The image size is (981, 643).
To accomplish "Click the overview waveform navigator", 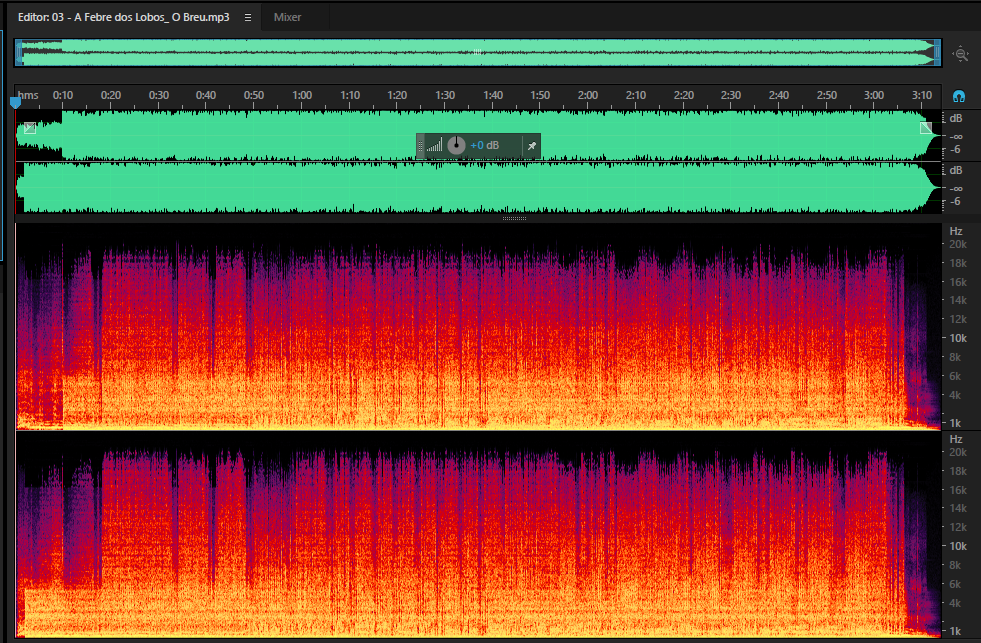I will tap(478, 53).
